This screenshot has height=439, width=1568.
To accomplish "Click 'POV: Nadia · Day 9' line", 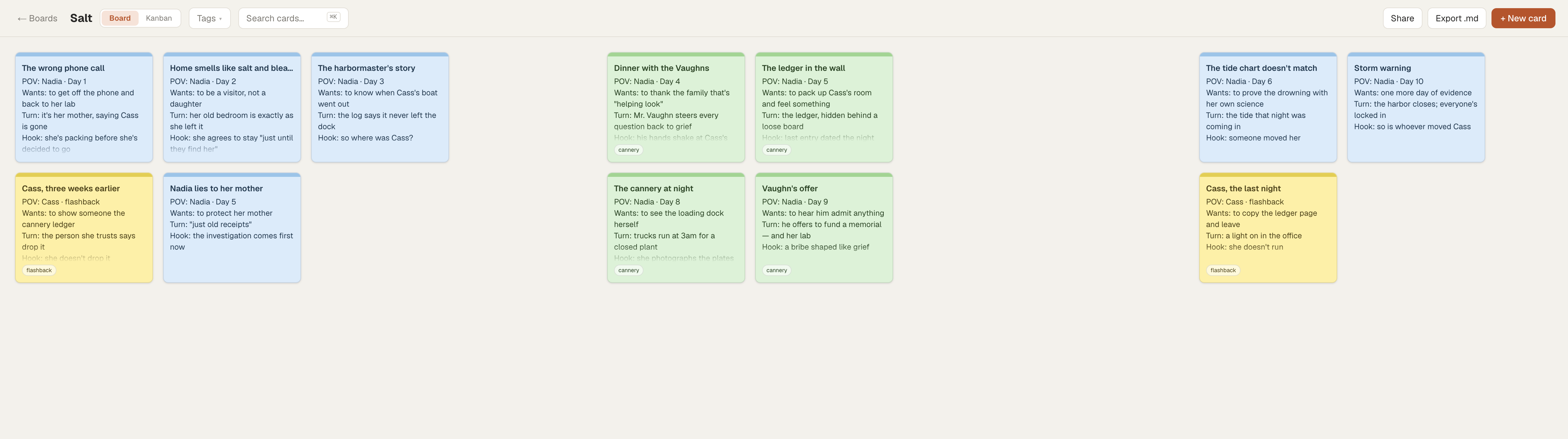I will pos(795,202).
